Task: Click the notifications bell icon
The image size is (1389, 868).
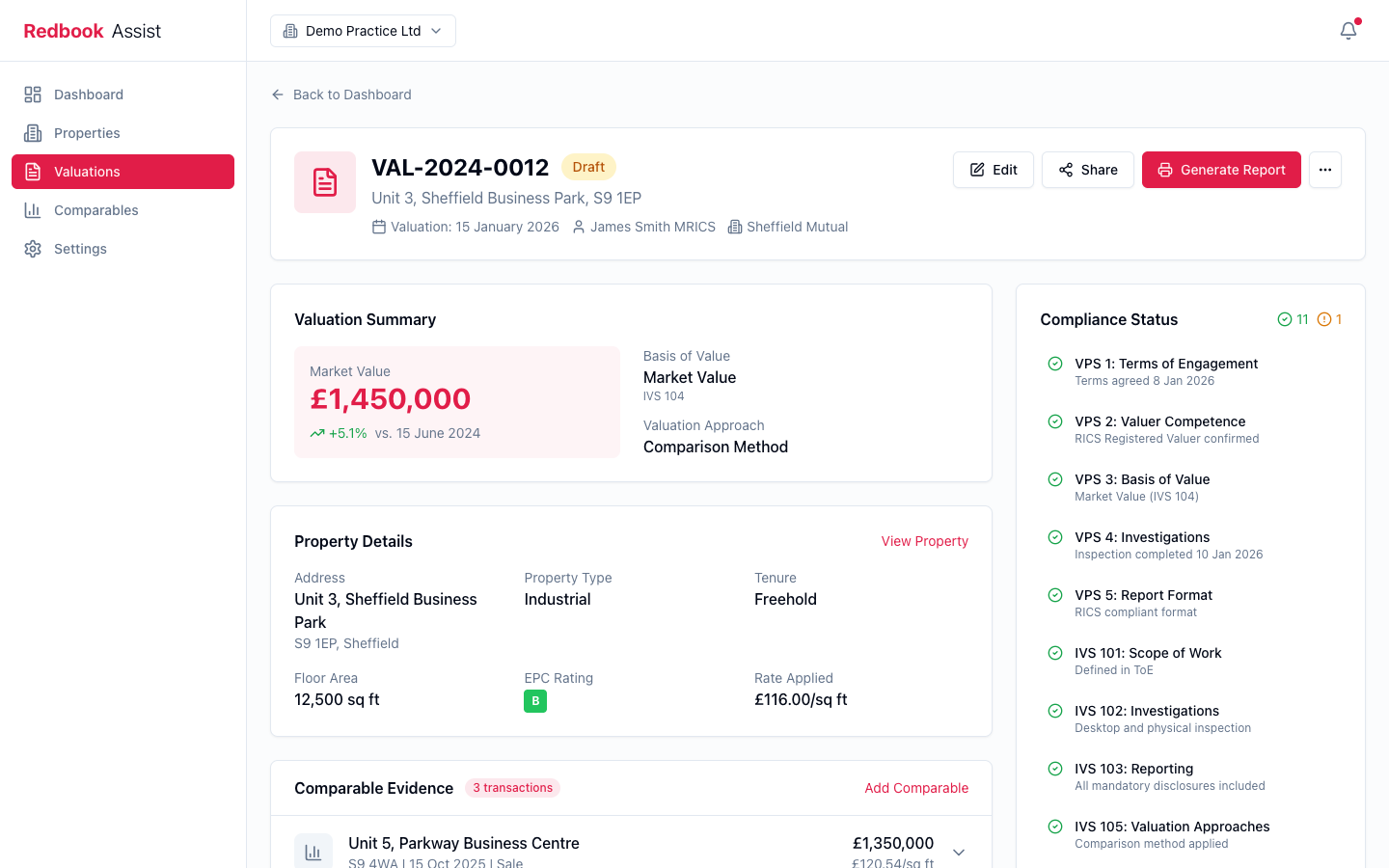Action: [x=1348, y=31]
